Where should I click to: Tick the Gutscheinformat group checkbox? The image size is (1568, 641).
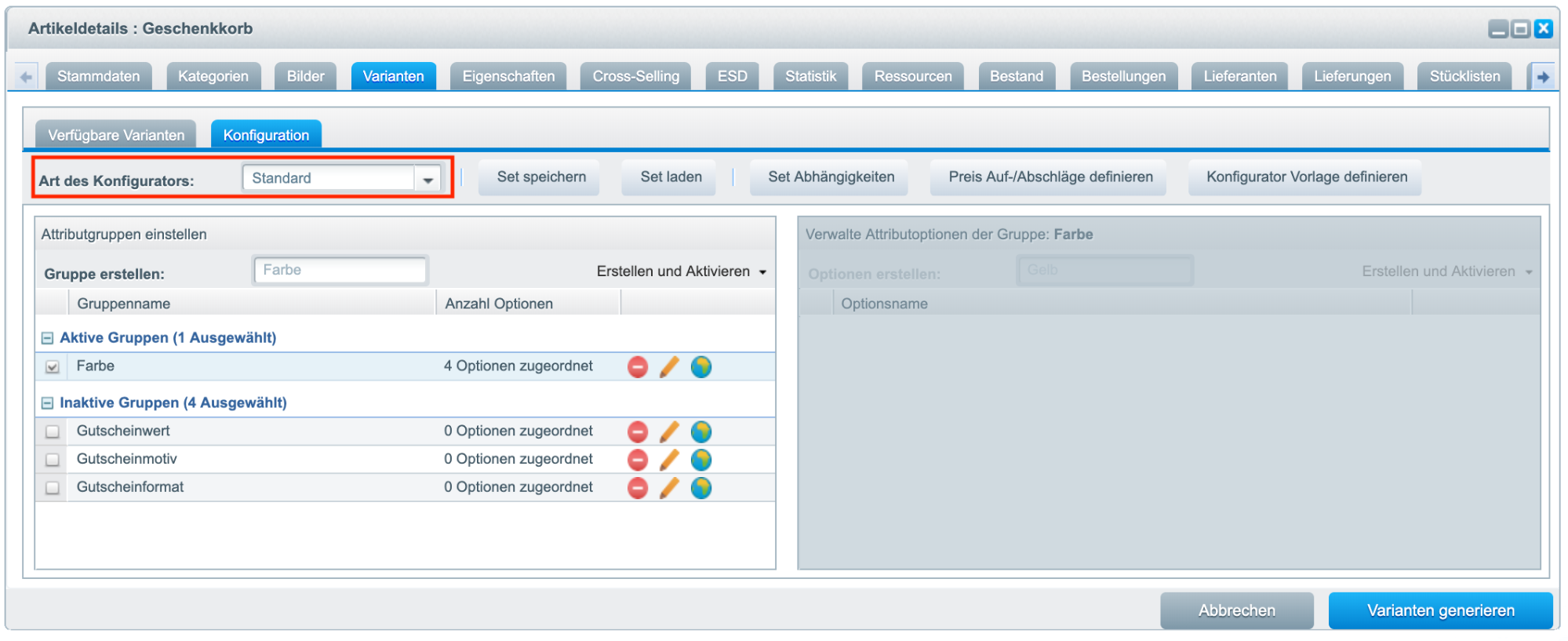coord(53,488)
